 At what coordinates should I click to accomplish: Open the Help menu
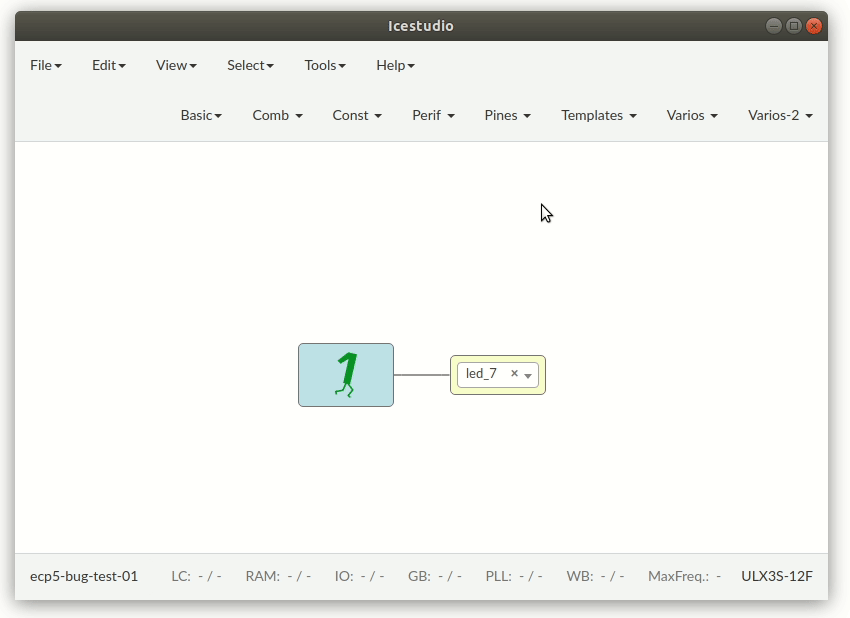pyautogui.click(x=395, y=65)
